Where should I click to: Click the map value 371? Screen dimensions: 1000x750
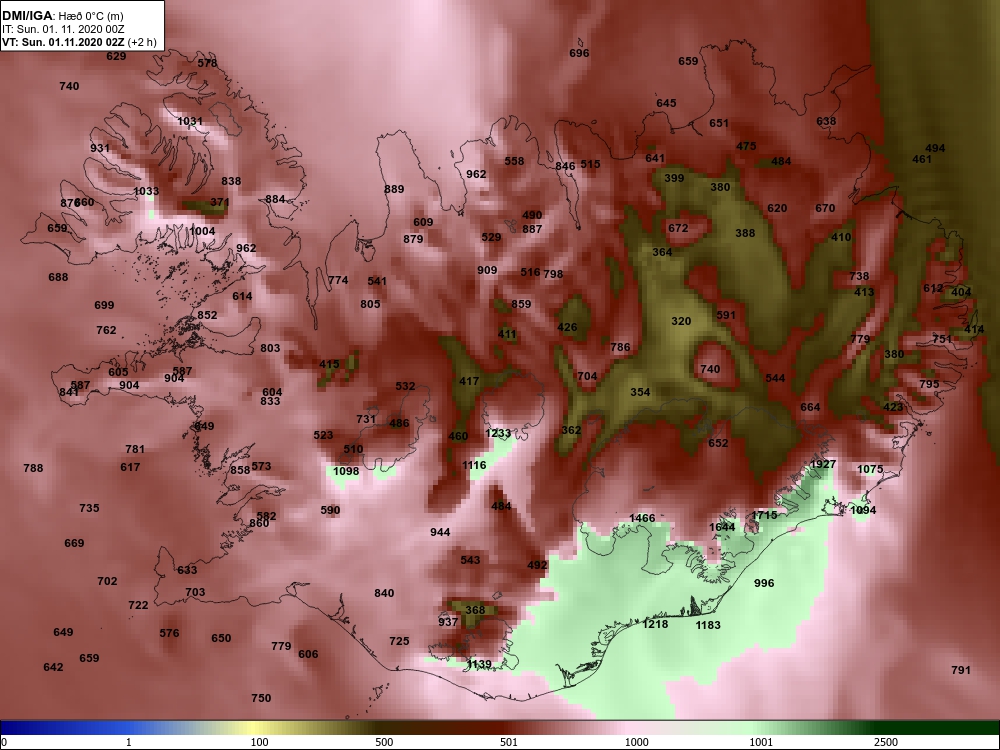pos(220,202)
